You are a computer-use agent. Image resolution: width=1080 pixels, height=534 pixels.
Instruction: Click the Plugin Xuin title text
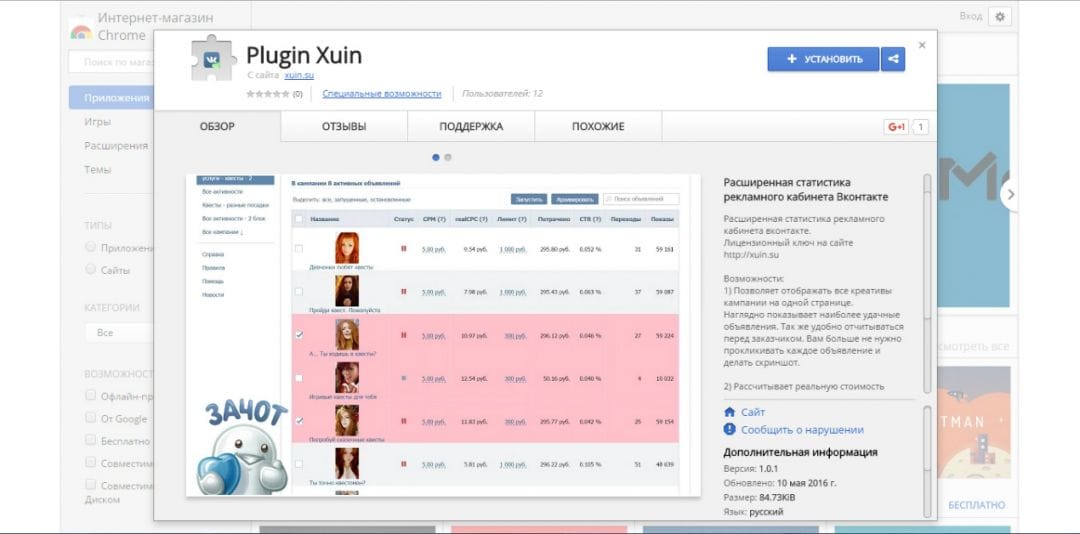pyautogui.click(x=304, y=55)
